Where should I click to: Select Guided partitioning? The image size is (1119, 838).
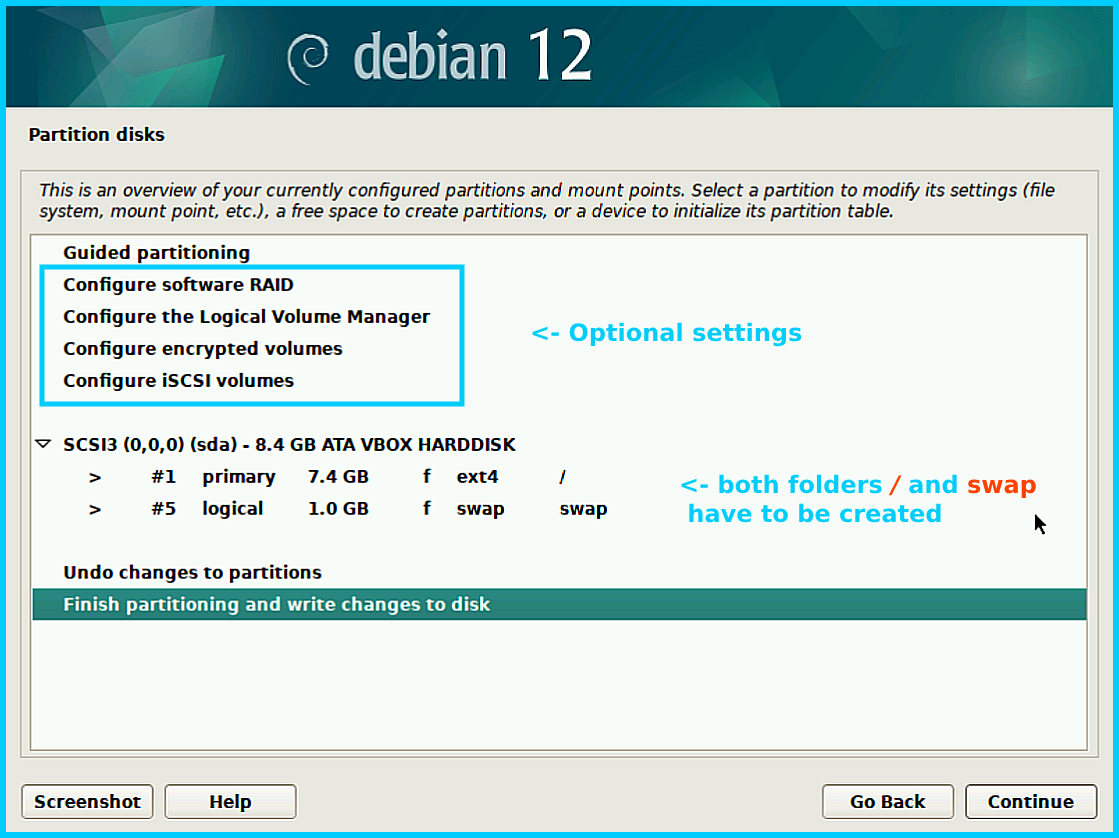155,252
